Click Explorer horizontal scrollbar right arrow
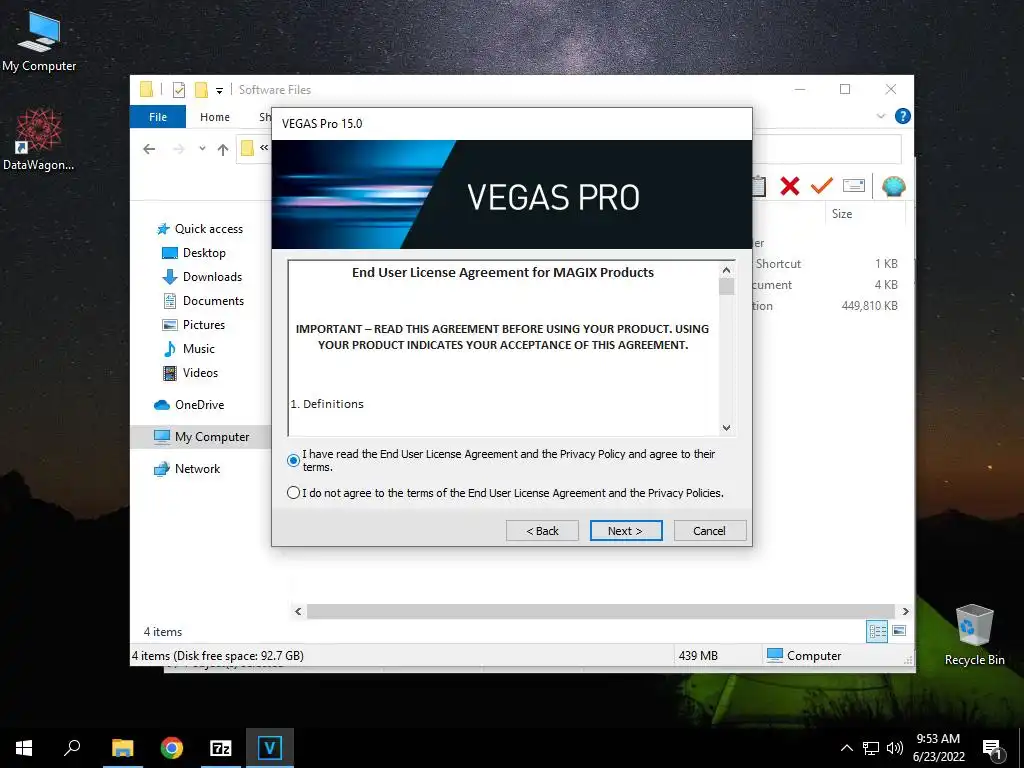The height and width of the screenshot is (768, 1024). click(x=906, y=611)
